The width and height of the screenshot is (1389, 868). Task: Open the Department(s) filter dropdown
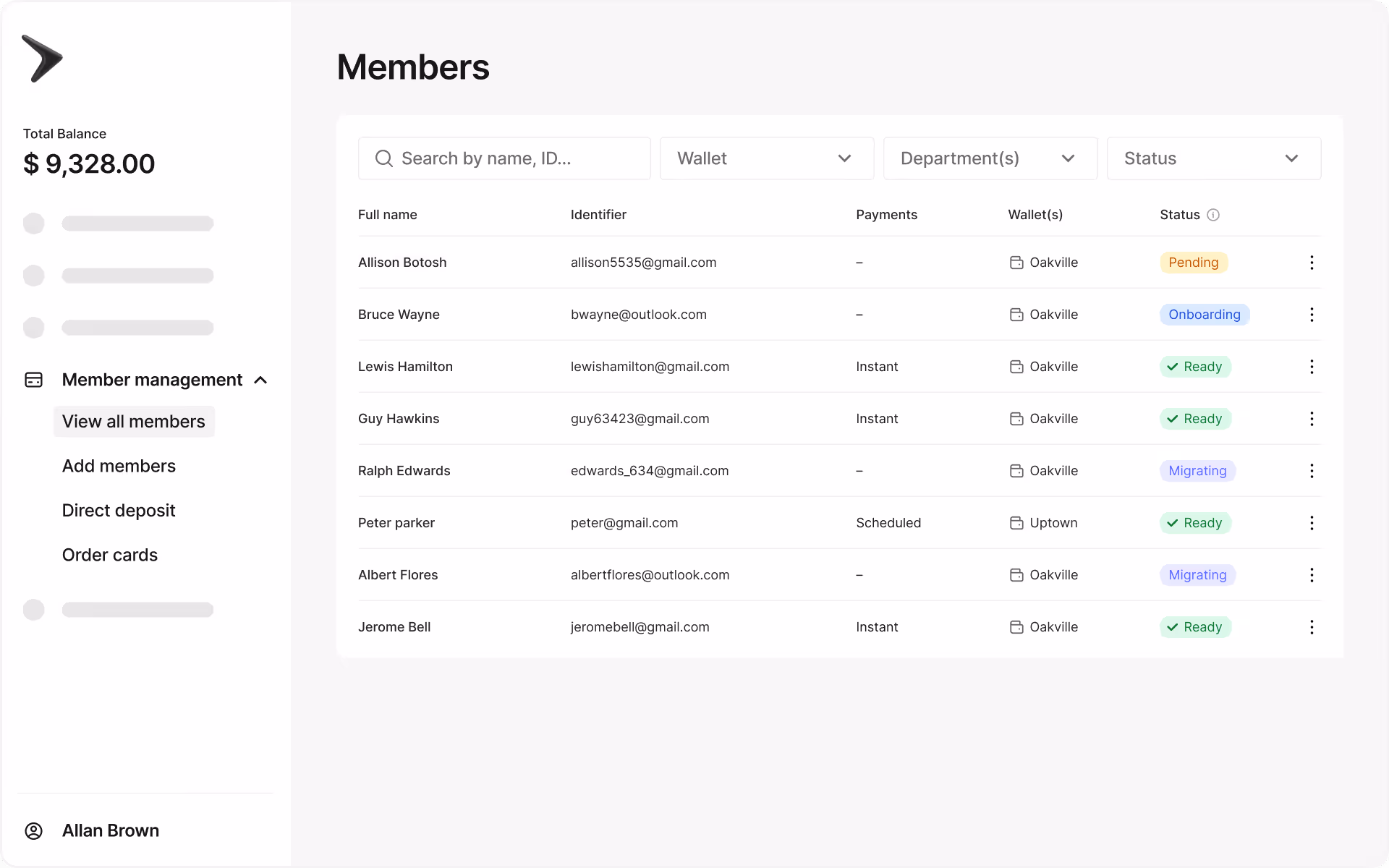[990, 158]
